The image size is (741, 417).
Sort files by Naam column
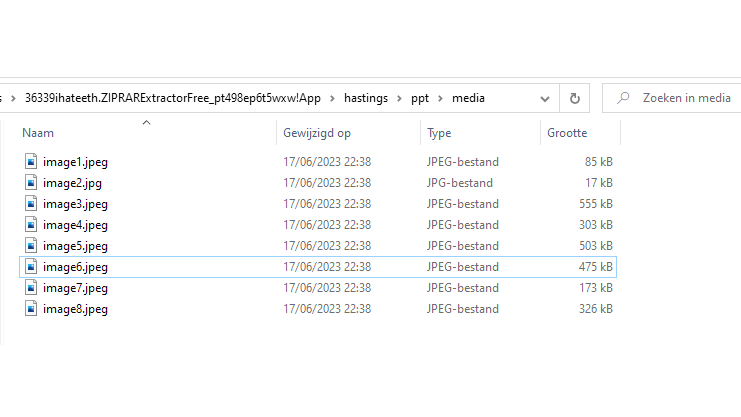click(38, 133)
